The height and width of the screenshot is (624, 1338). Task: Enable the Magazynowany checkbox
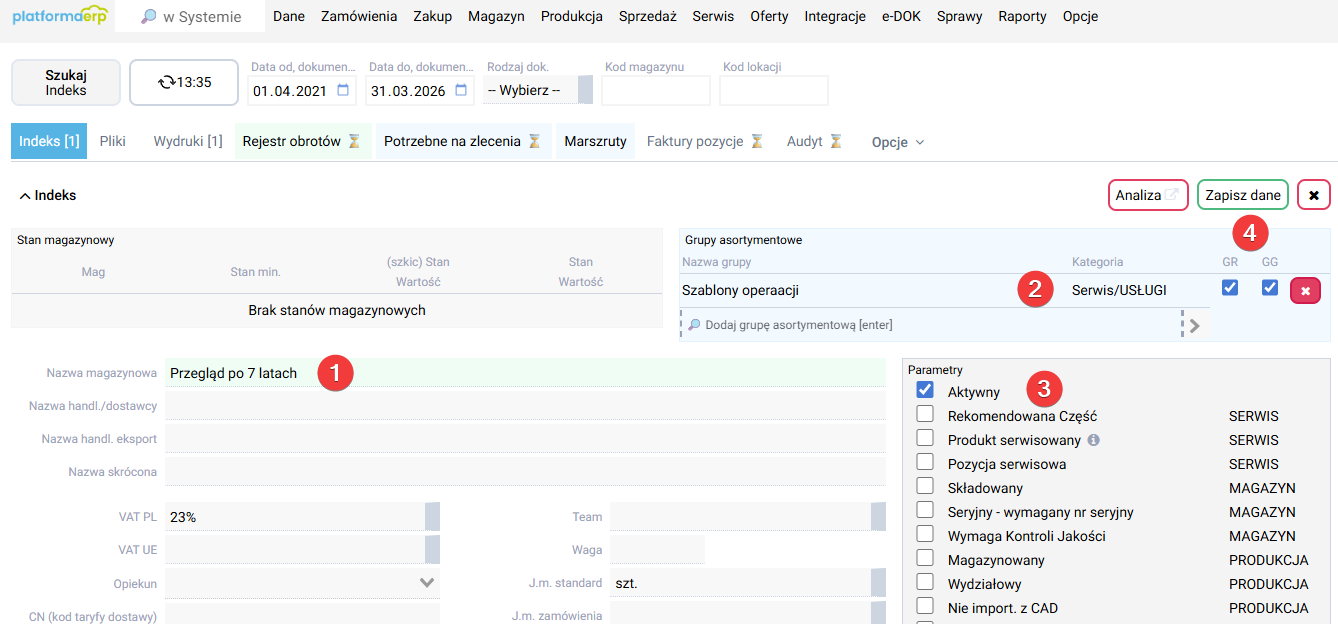[x=925, y=559]
